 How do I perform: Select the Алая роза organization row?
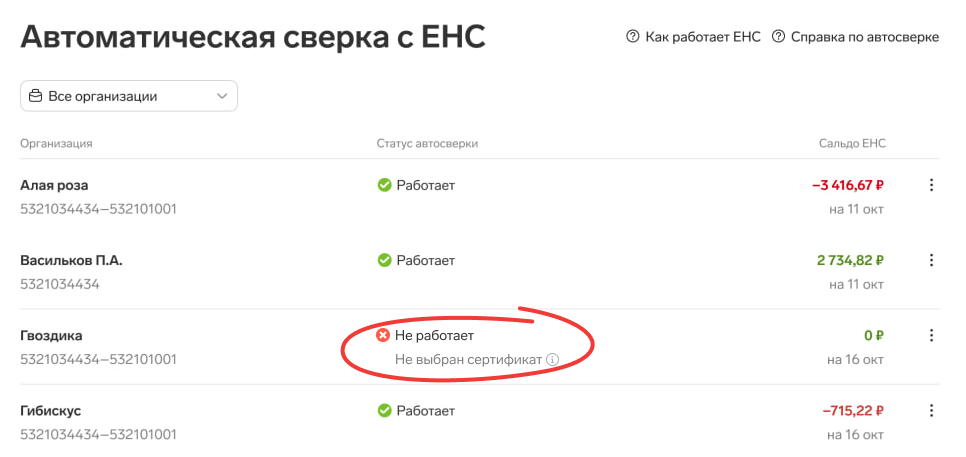click(x=479, y=196)
